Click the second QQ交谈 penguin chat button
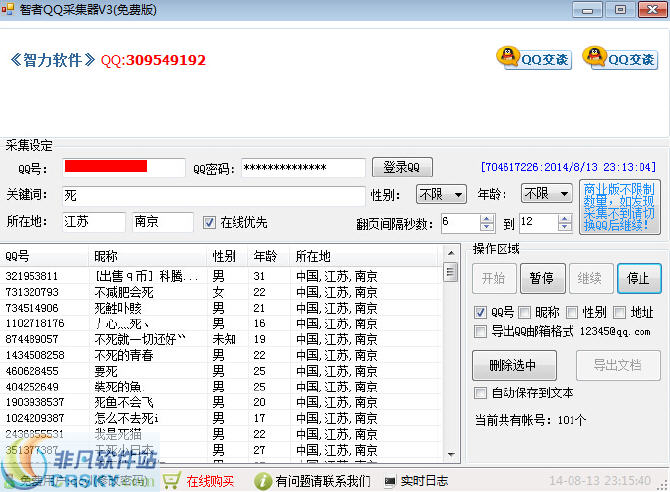The image size is (670, 492). click(x=621, y=58)
